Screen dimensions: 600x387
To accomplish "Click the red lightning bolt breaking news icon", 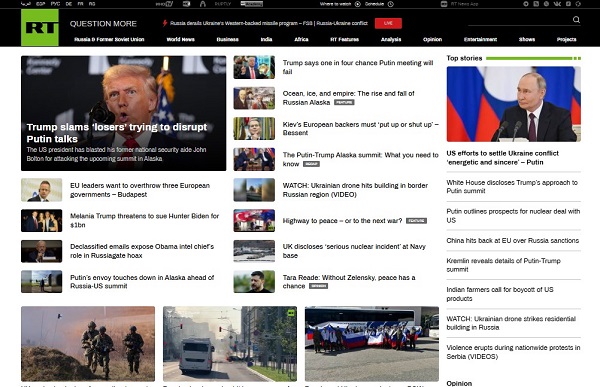I will point(165,23).
